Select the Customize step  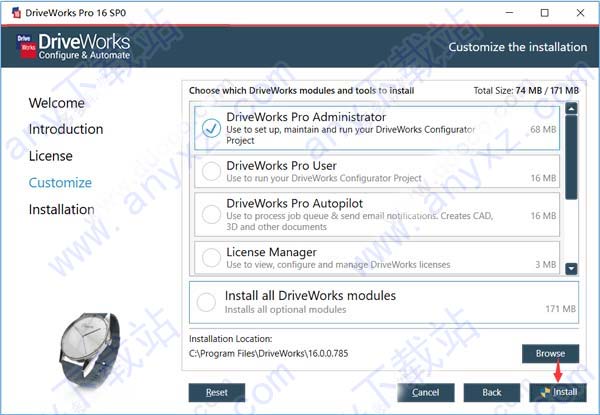click(x=60, y=183)
